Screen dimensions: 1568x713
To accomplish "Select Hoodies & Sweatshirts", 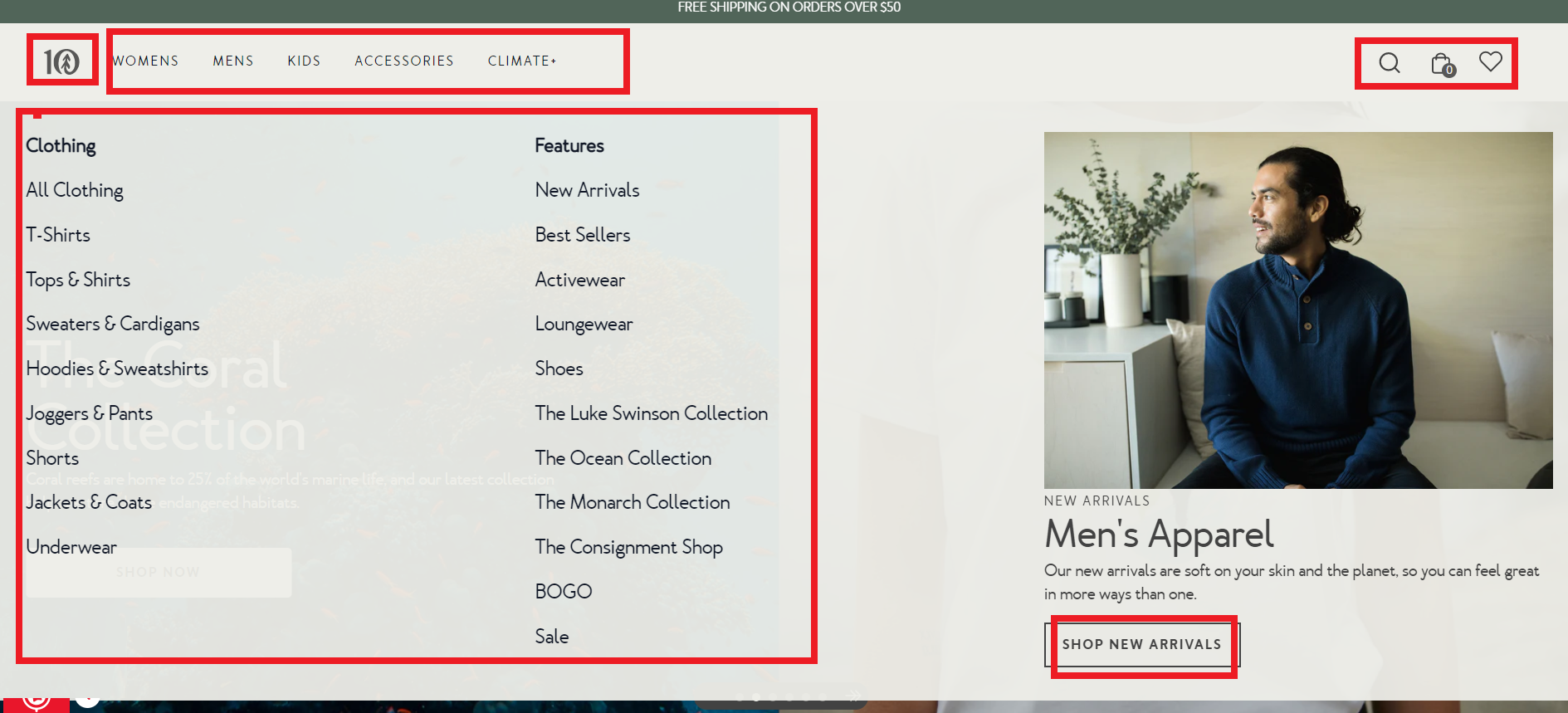I will coord(117,369).
